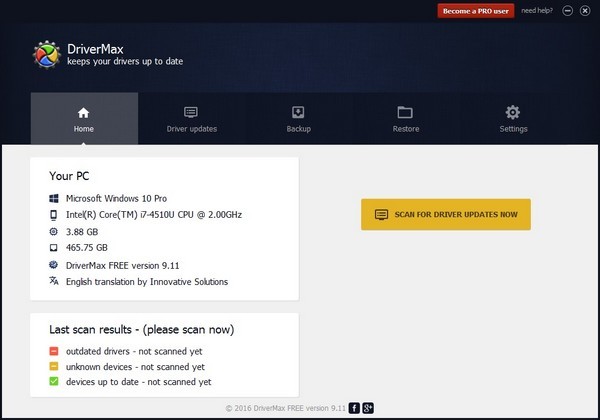
Task: Go to the Restore tab
Action: coord(406,118)
